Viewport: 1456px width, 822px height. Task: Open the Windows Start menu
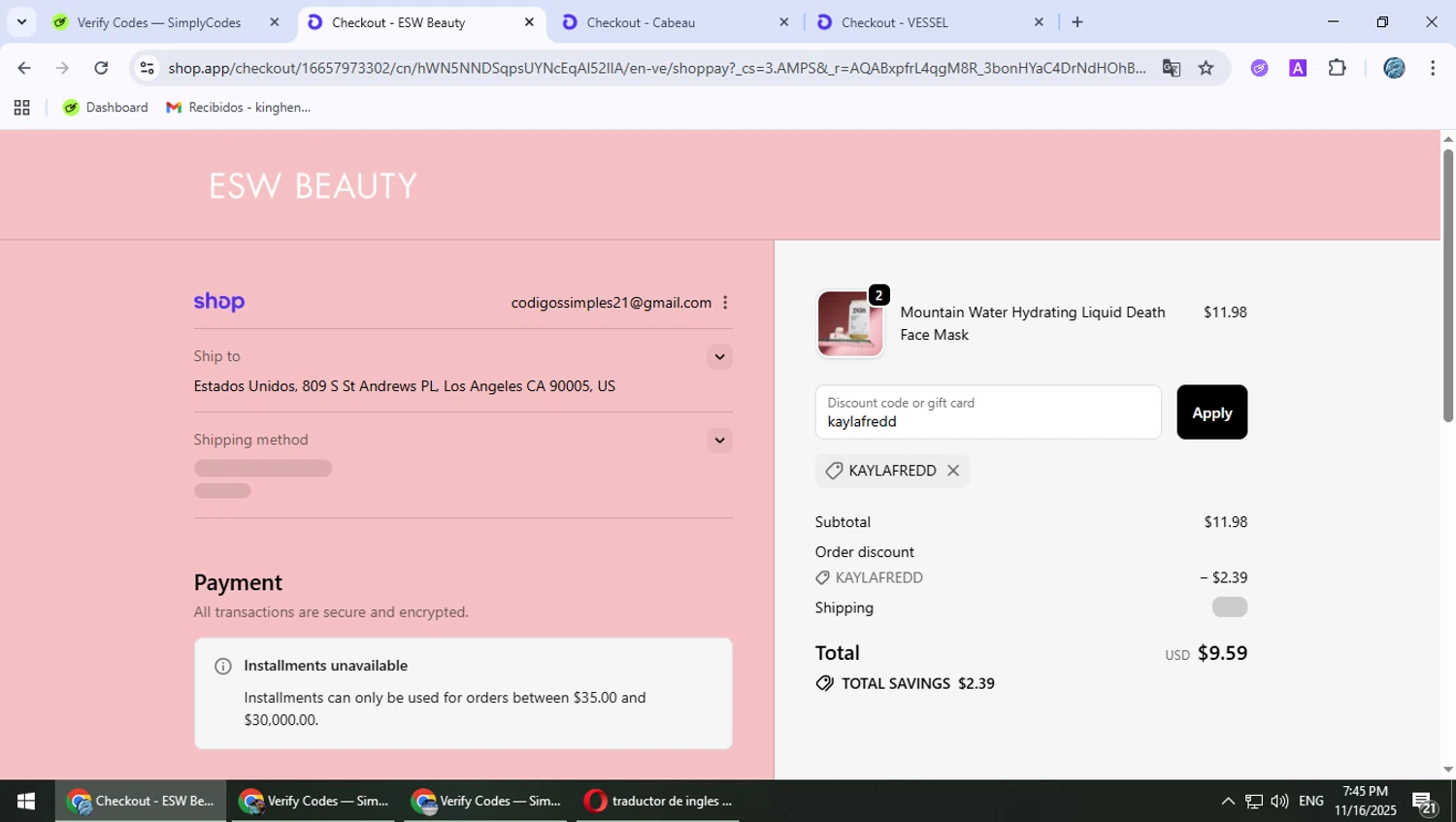tap(26, 802)
